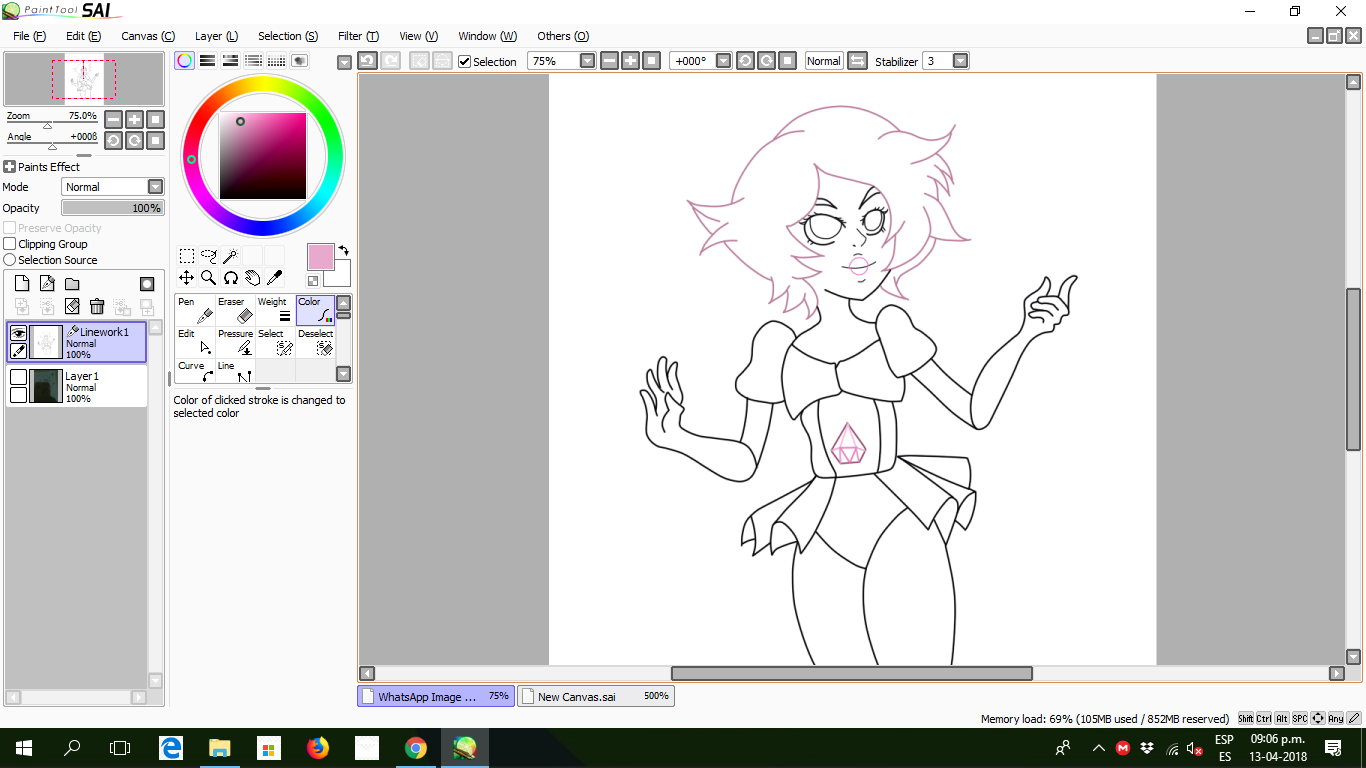This screenshot has width=1366, height=768.
Task: Switch colors to transparent swatch
Action: (313, 281)
